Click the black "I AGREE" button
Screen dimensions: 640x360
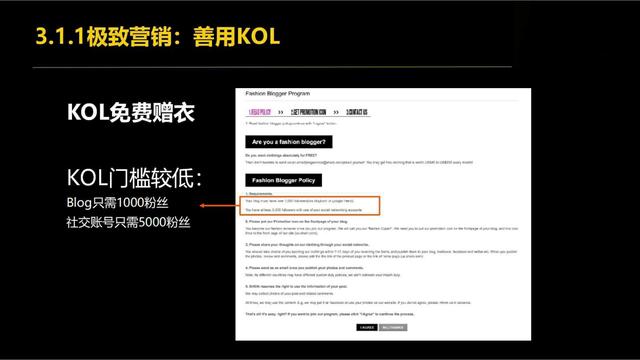[x=367, y=327]
